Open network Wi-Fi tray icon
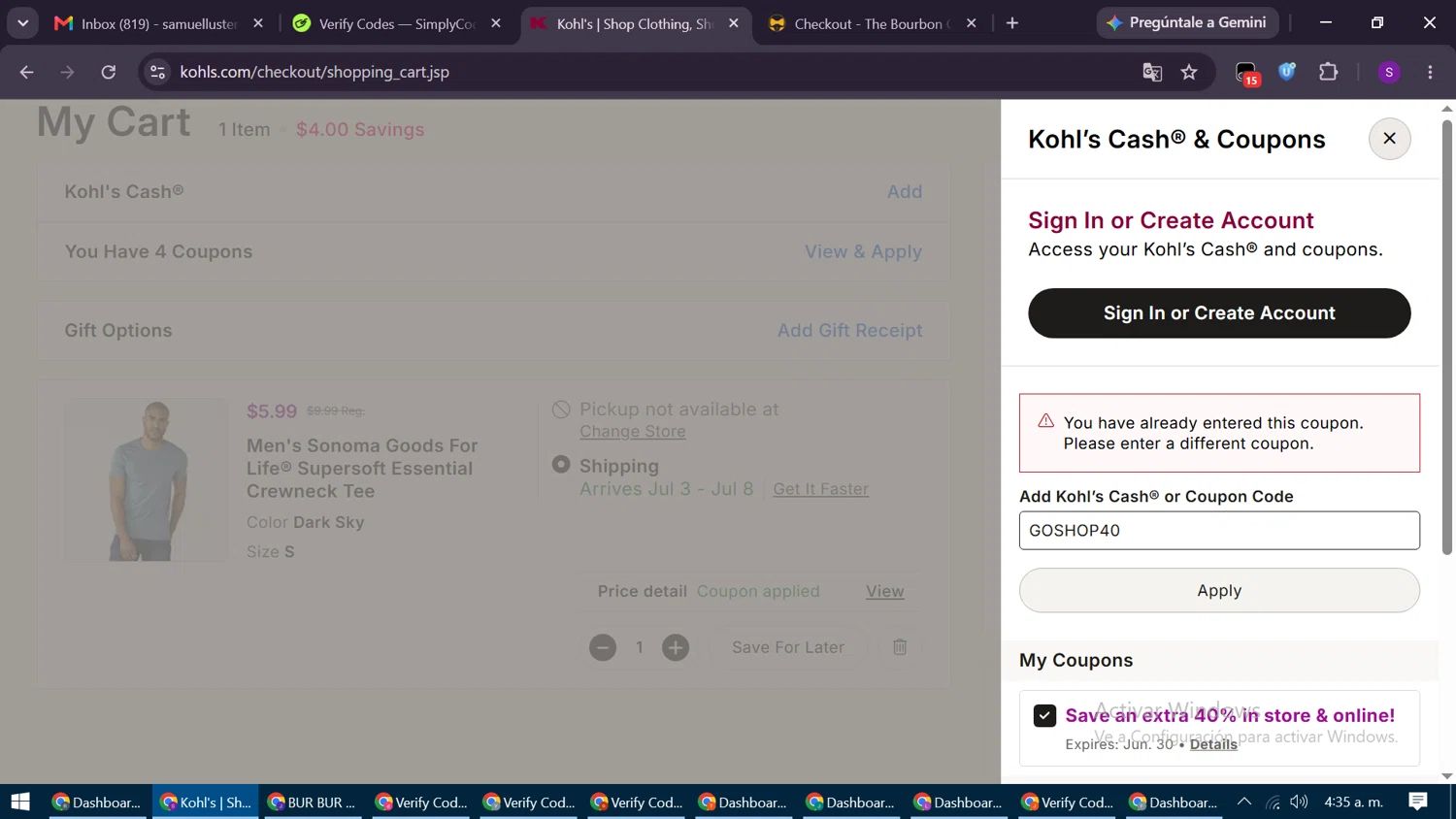 click(x=1273, y=802)
